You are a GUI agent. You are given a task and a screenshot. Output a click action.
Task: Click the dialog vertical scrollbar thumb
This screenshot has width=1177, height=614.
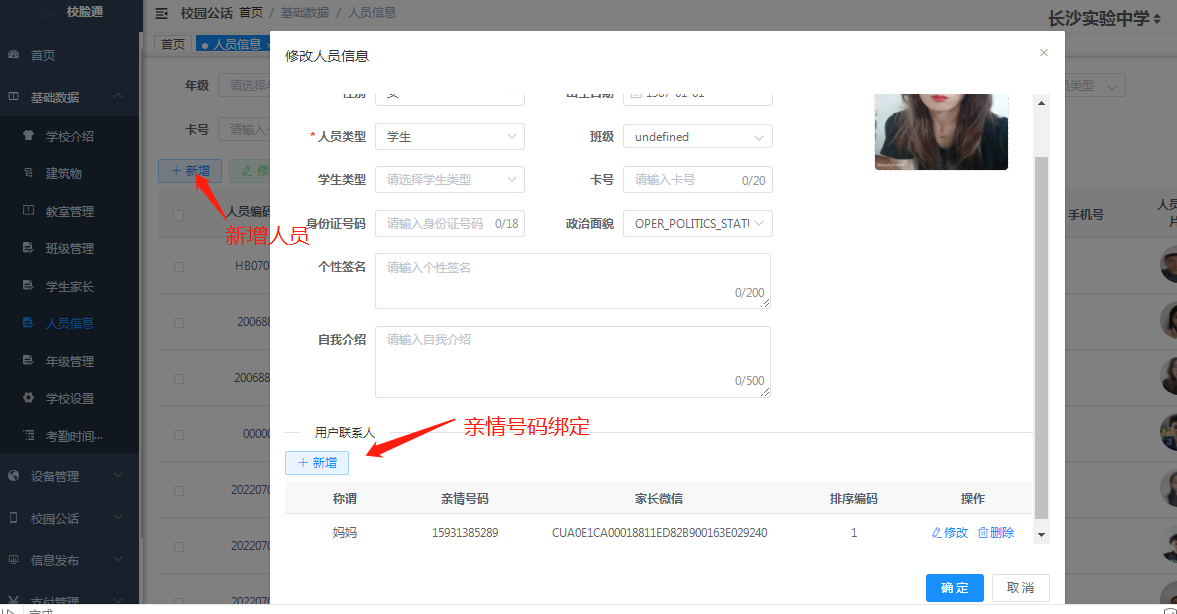coord(1041,338)
